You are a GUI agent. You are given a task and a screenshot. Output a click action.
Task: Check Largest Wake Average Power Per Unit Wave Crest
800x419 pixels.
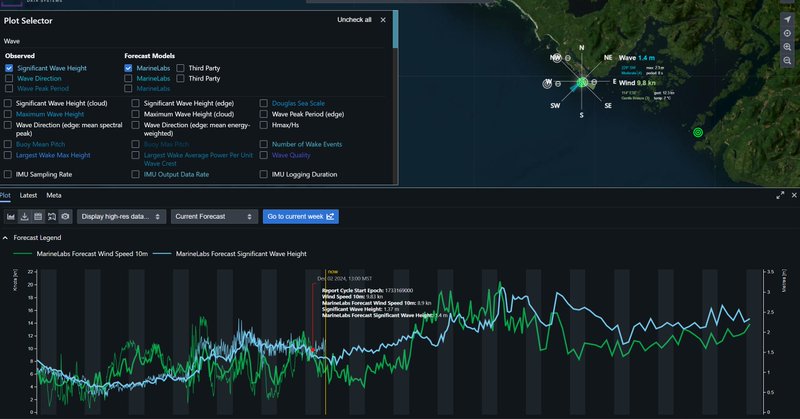click(135, 155)
